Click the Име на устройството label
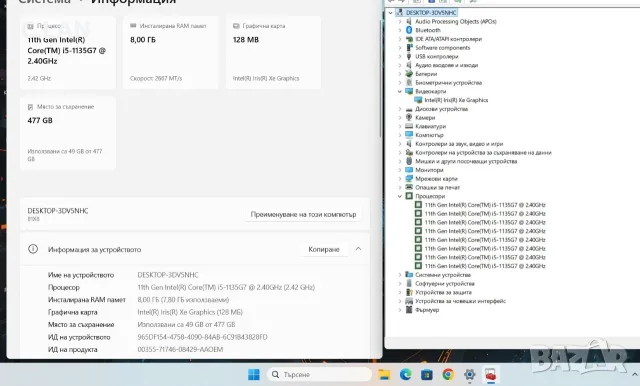The width and height of the screenshot is (640, 386). [x=81, y=275]
